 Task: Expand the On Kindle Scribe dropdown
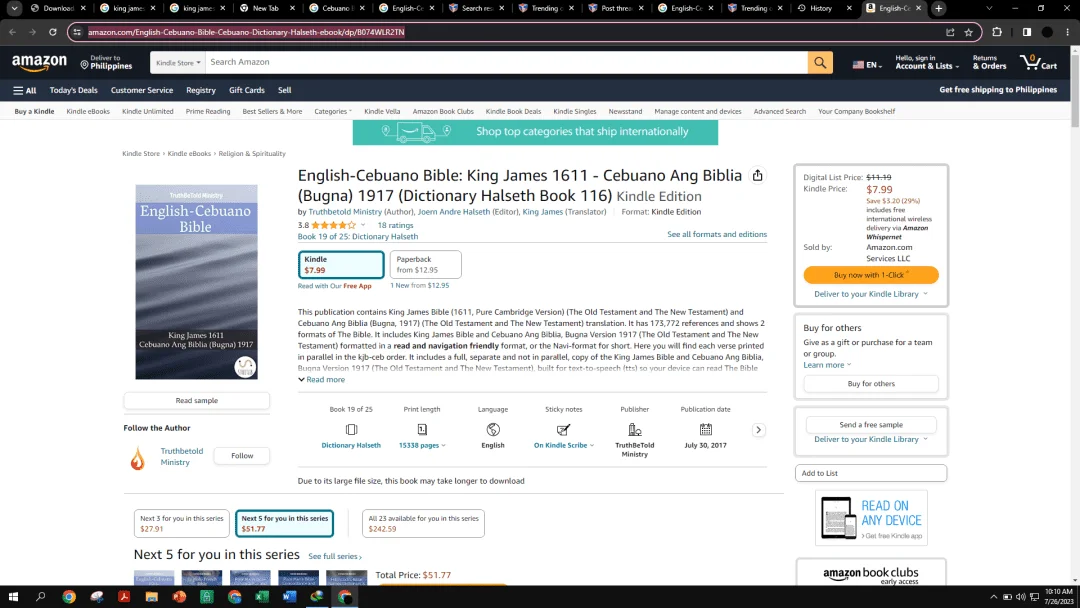pyautogui.click(x=563, y=445)
